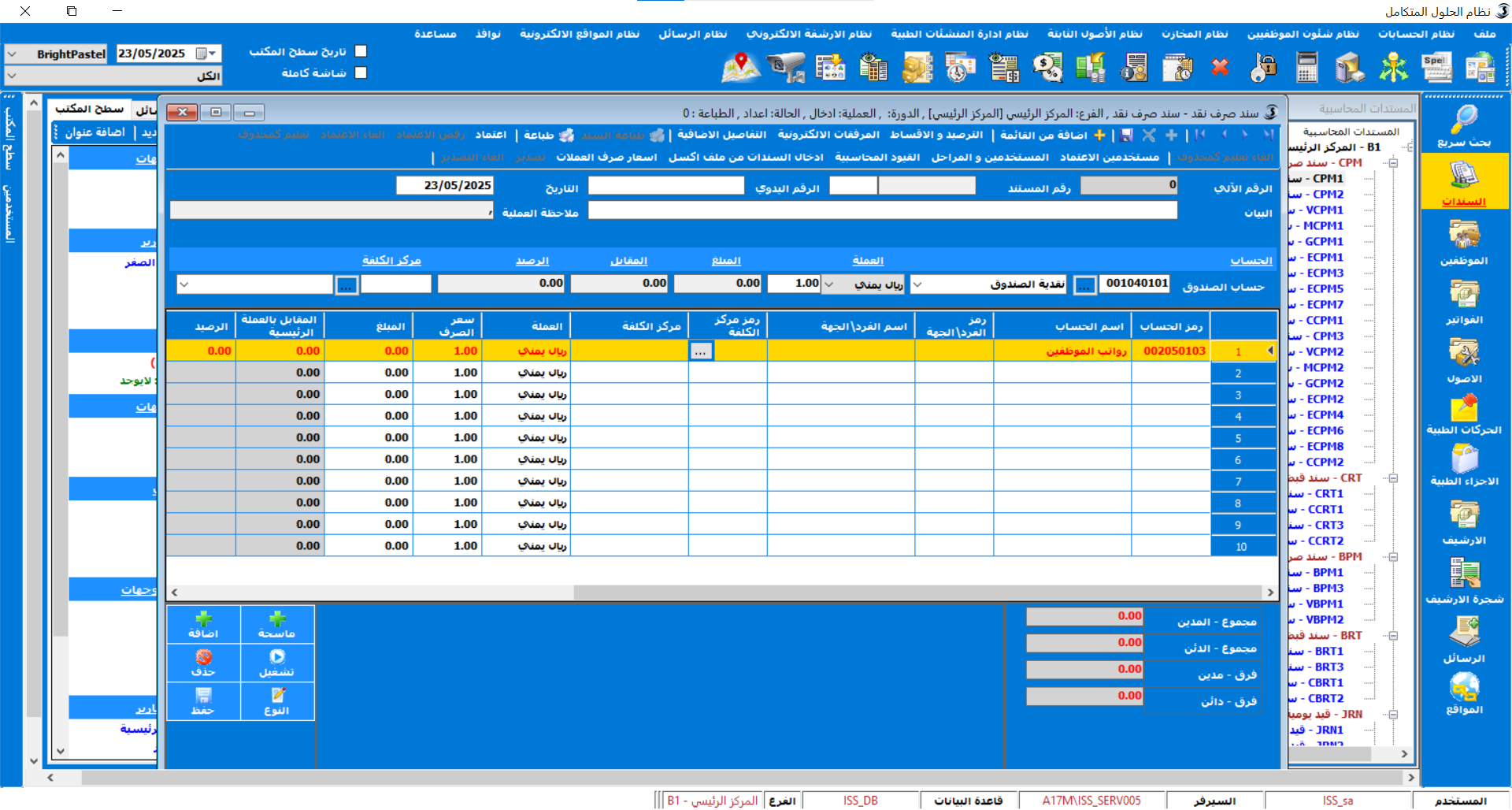Open الموظفين in the right sidebar
The width and height of the screenshot is (1512, 810).
1464,243
